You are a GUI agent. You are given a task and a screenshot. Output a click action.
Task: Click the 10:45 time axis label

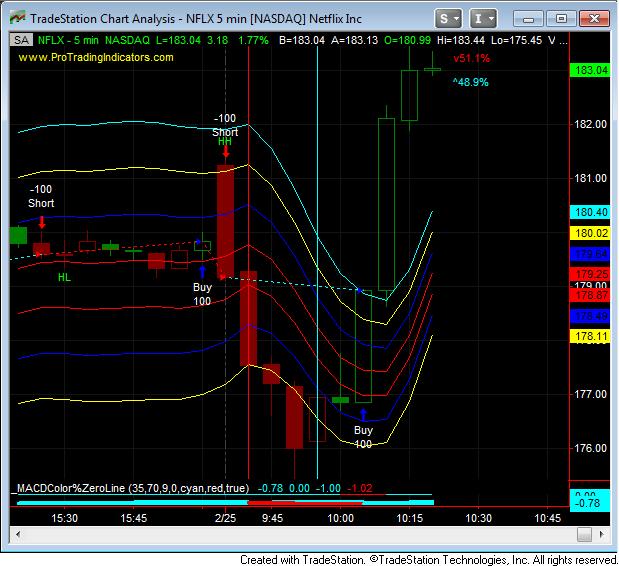(547, 518)
